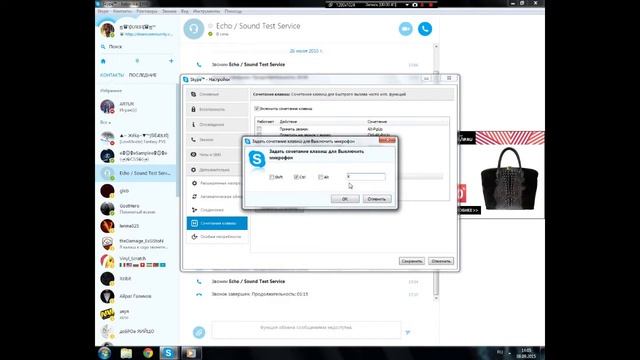This screenshot has height=360, width=640.
Task: Click the theDamage contact avatar
Action: pos(107,243)
